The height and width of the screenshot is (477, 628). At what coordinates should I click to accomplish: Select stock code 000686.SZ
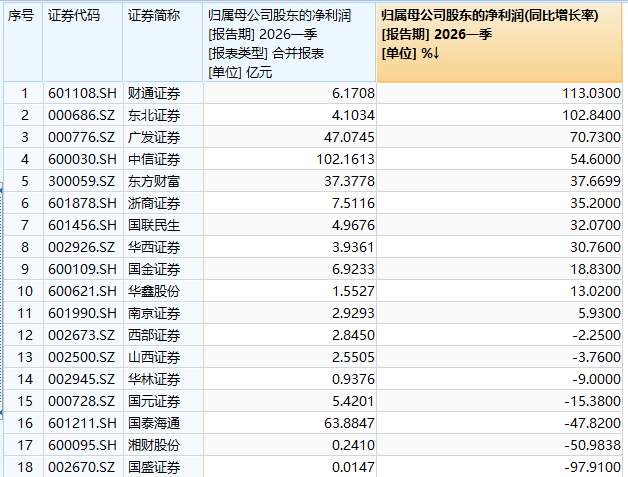point(83,115)
